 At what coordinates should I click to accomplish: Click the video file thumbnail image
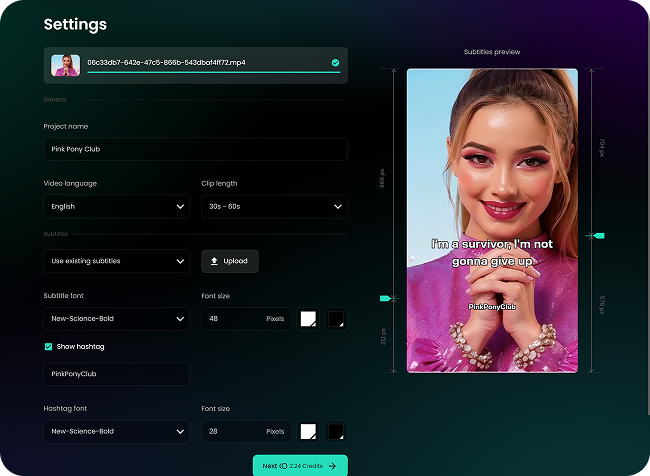(x=66, y=65)
